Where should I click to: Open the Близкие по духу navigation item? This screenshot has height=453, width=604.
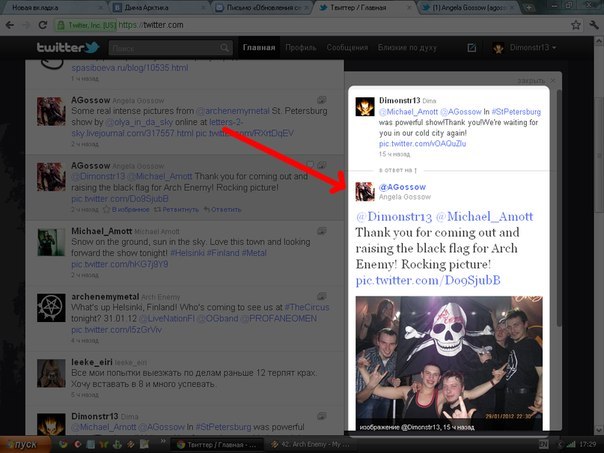click(407, 48)
